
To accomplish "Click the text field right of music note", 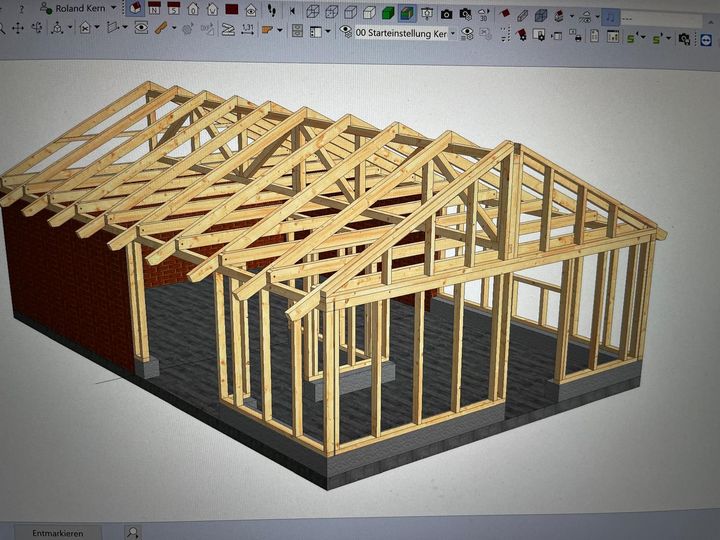I will point(660,18).
